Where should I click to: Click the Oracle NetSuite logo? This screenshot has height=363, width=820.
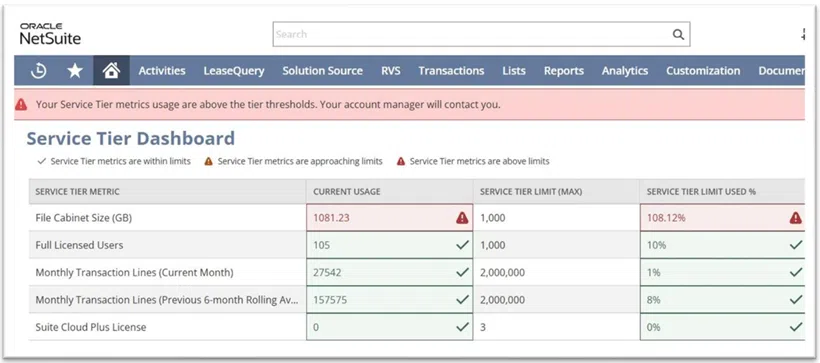click(50, 34)
